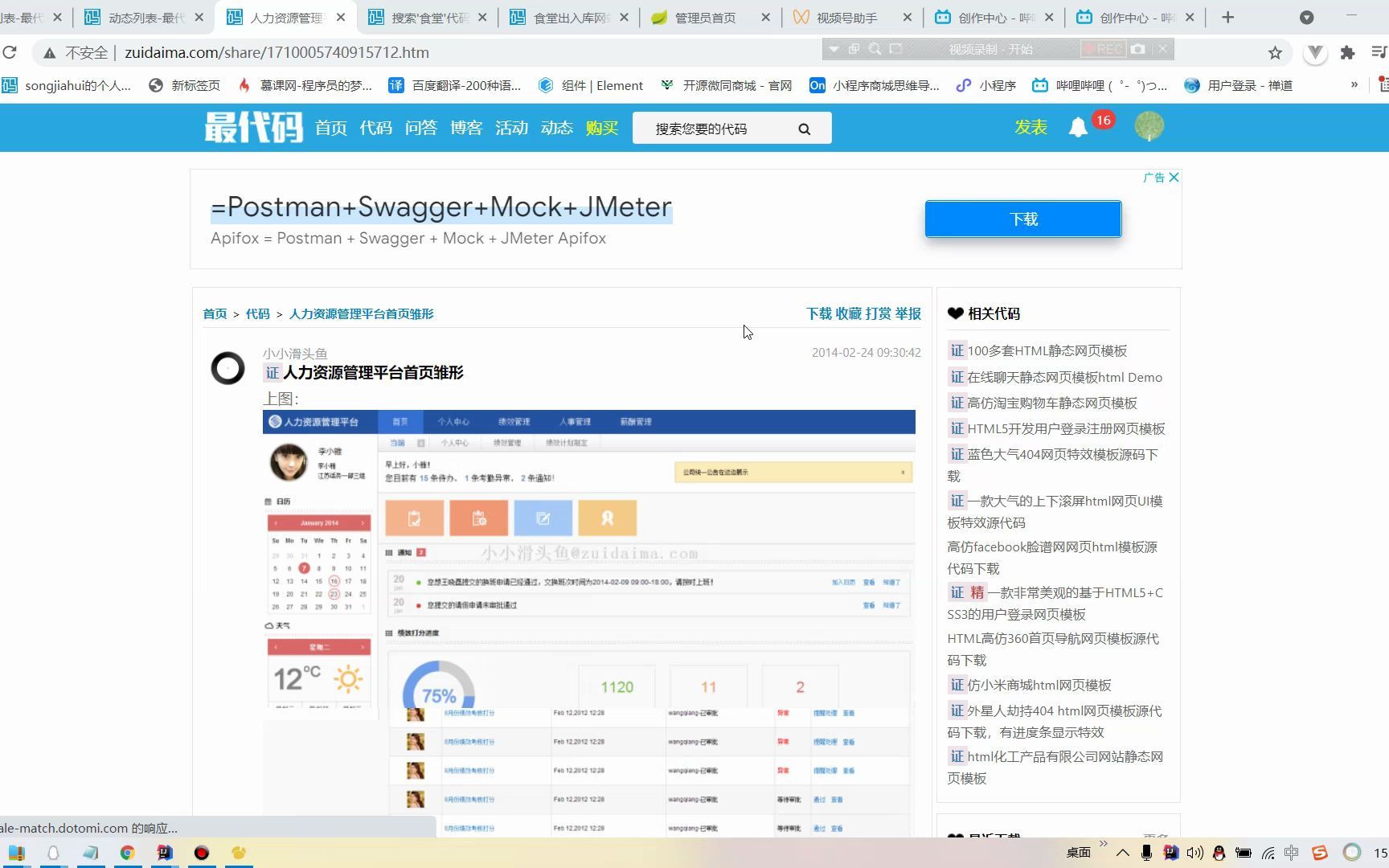
Task: Click the search magnifier icon in site header
Action: (804, 129)
